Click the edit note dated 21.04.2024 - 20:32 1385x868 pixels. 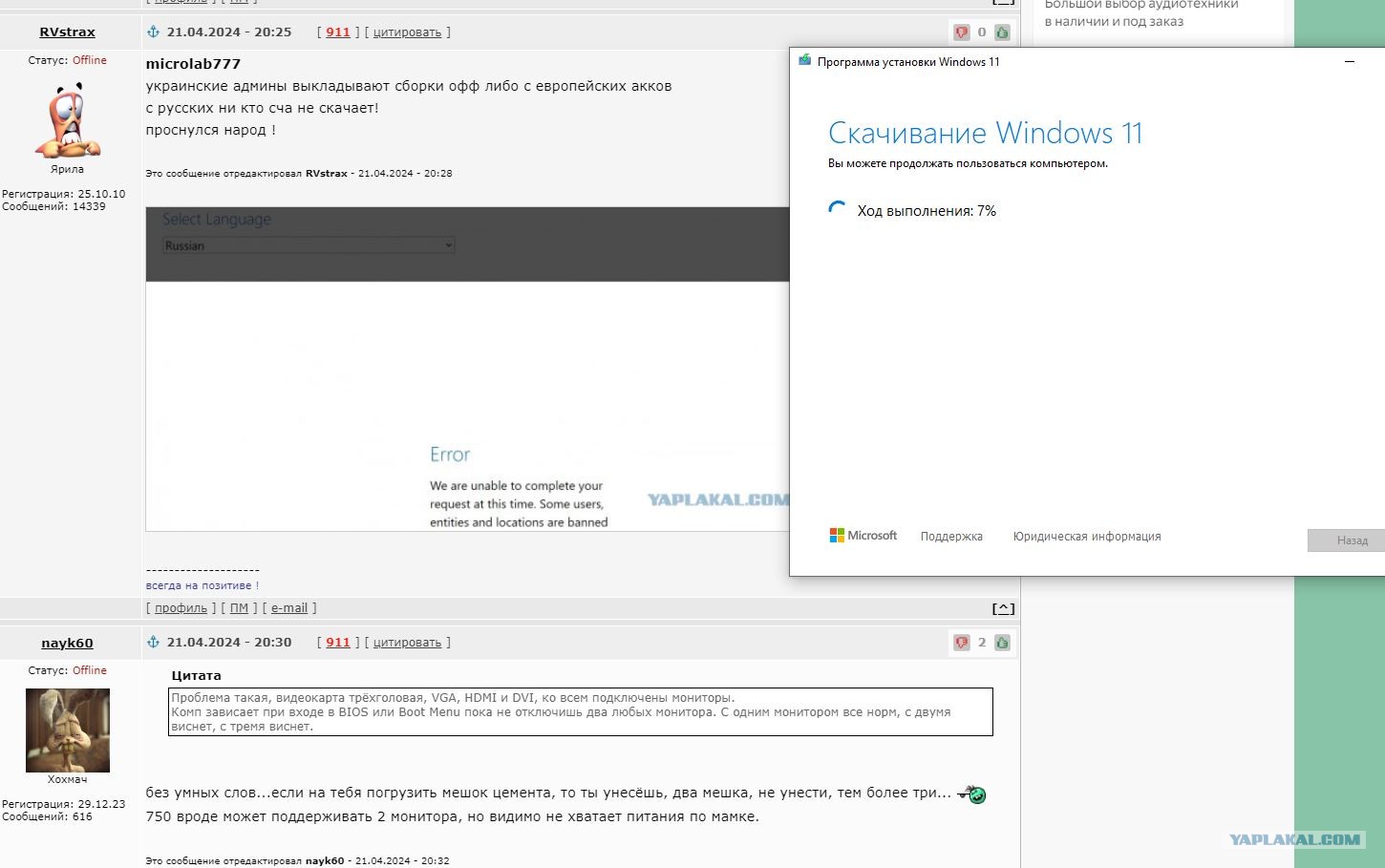[298, 860]
